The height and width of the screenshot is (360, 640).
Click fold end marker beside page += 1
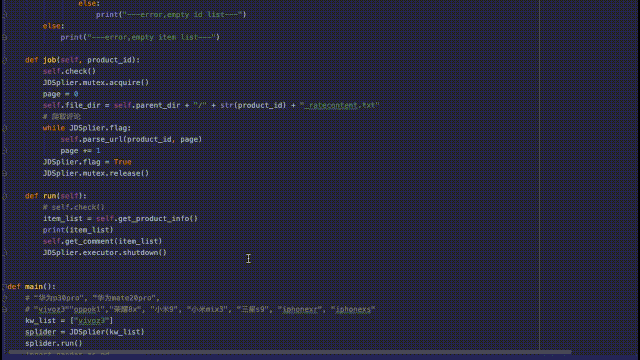point(4,151)
